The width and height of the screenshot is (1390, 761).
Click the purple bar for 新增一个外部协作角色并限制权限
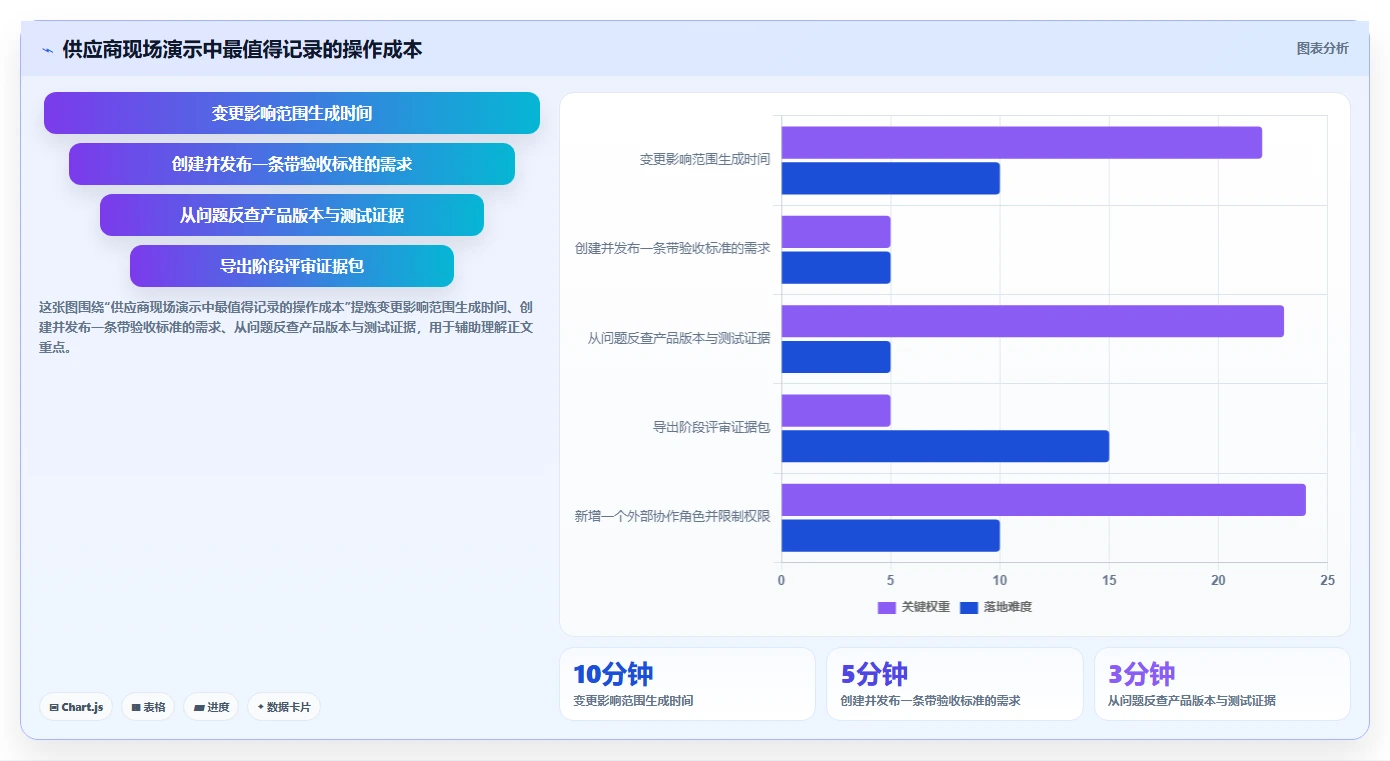1043,500
